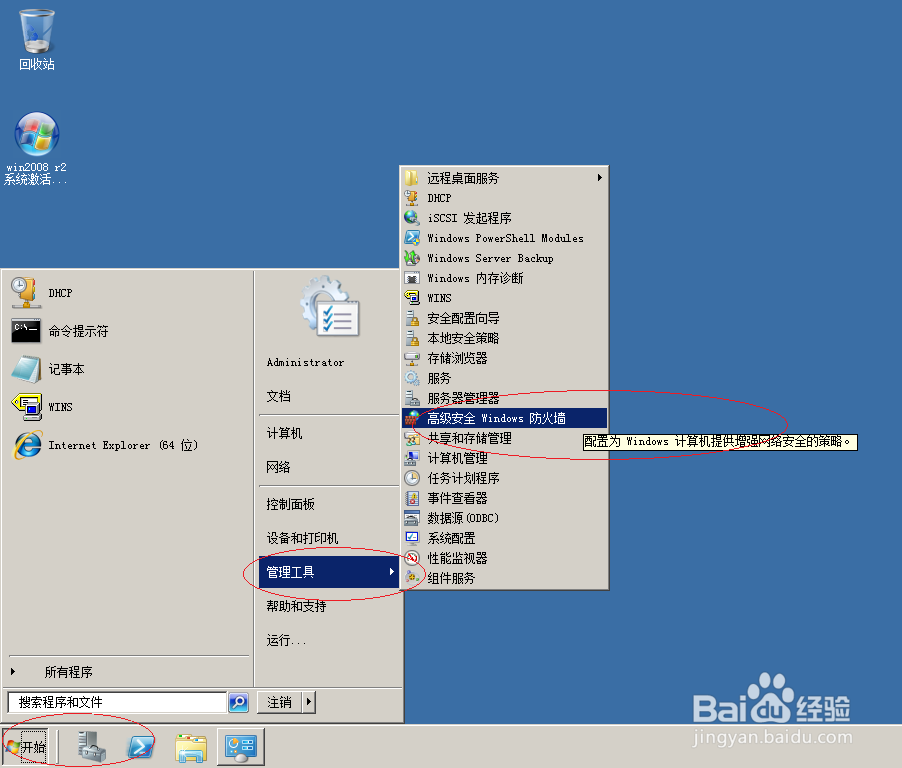Open 共享和存储管理
Screen dimensions: 902x768
click(504, 438)
